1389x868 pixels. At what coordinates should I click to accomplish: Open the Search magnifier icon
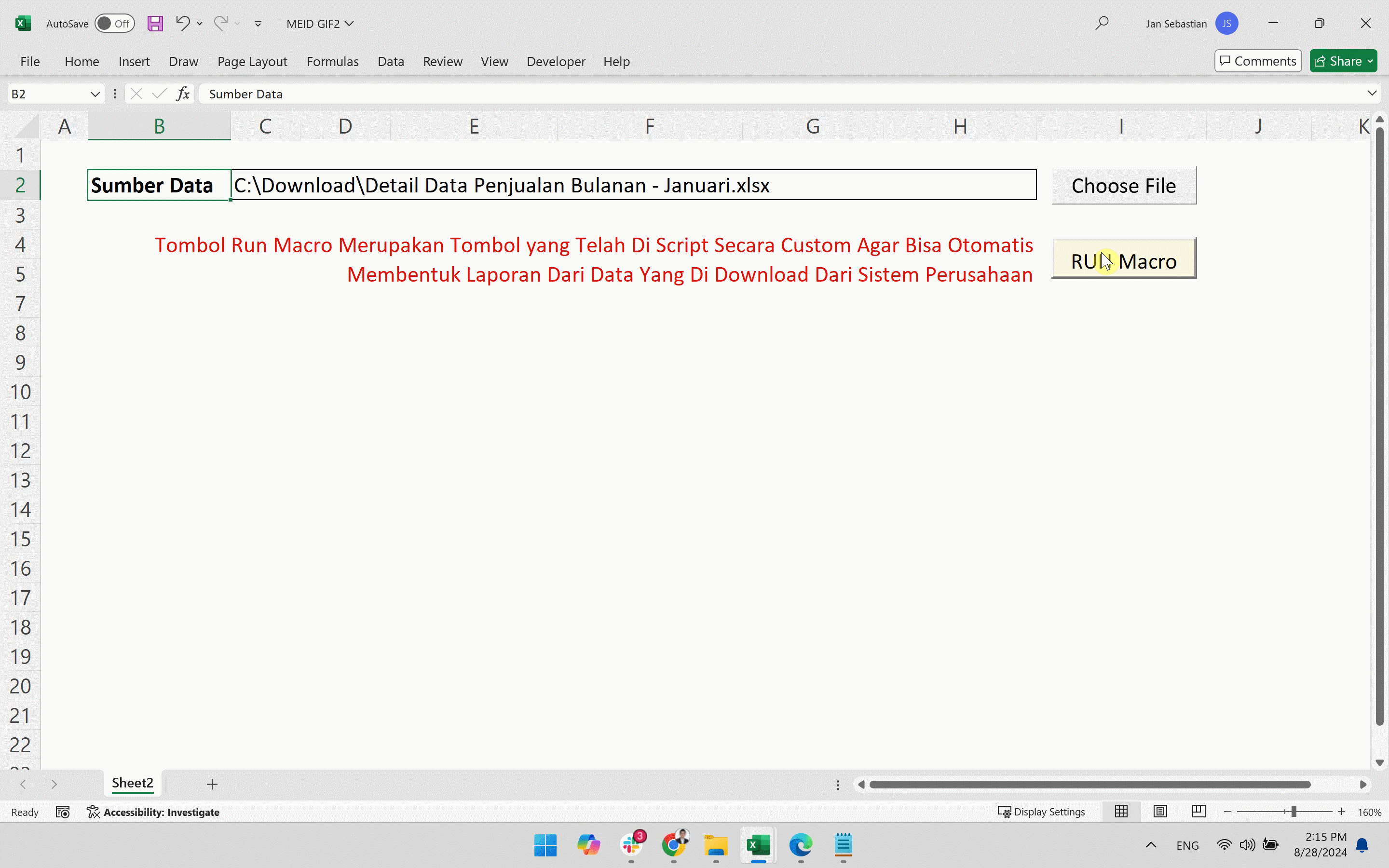(1102, 24)
